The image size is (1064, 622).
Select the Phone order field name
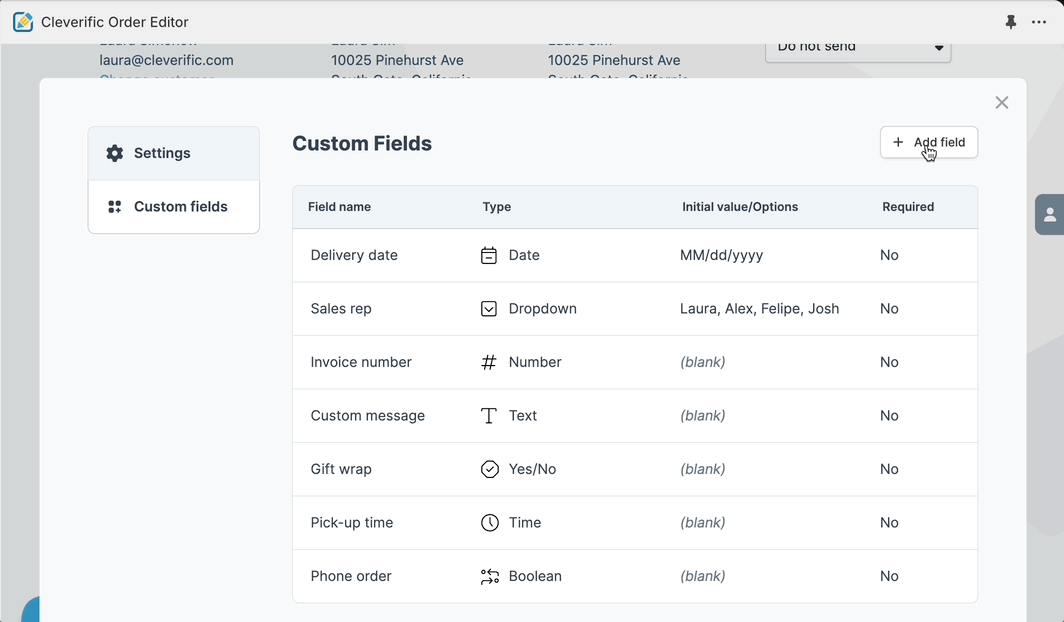click(351, 577)
